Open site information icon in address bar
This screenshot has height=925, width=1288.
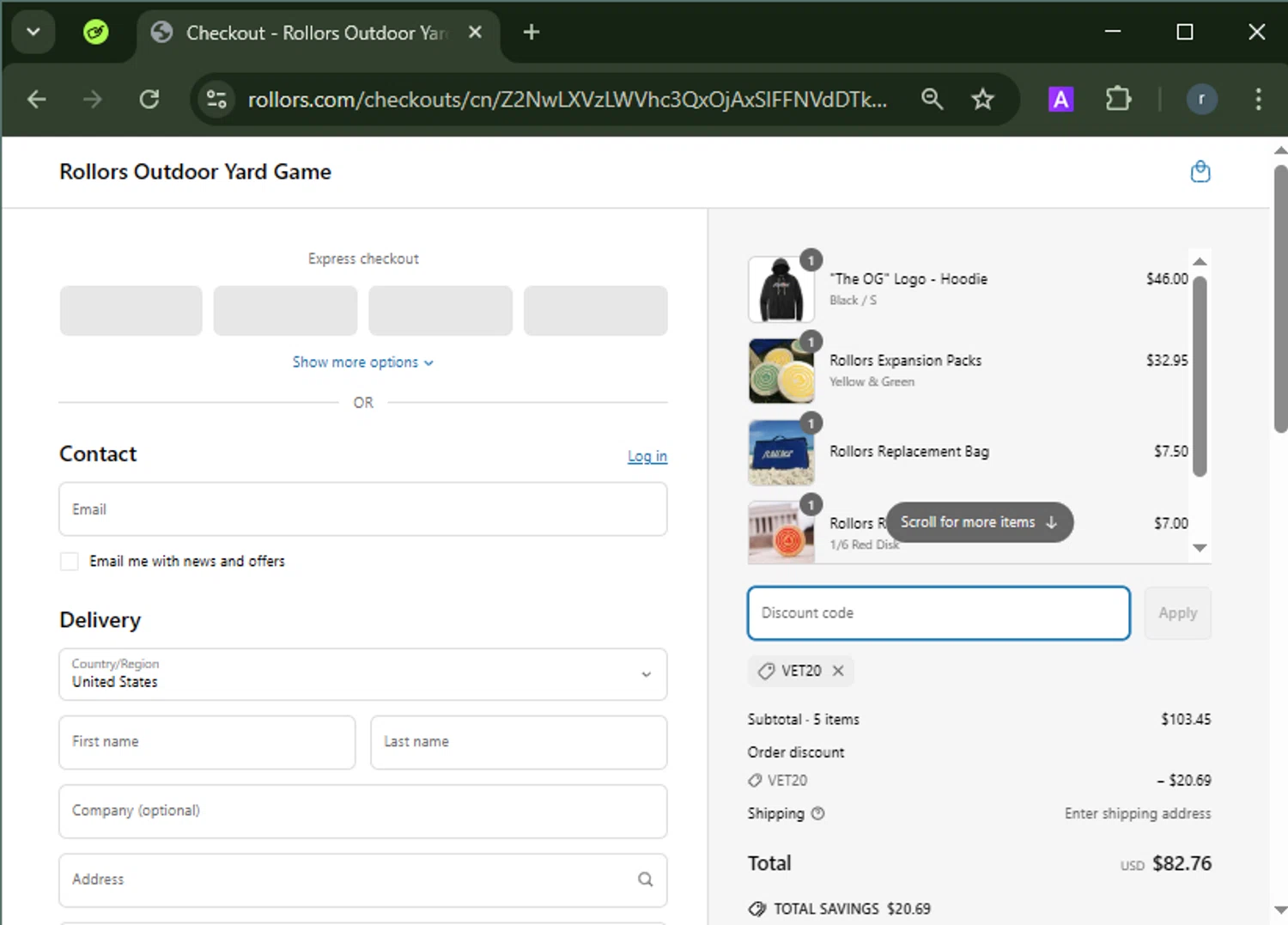(216, 100)
